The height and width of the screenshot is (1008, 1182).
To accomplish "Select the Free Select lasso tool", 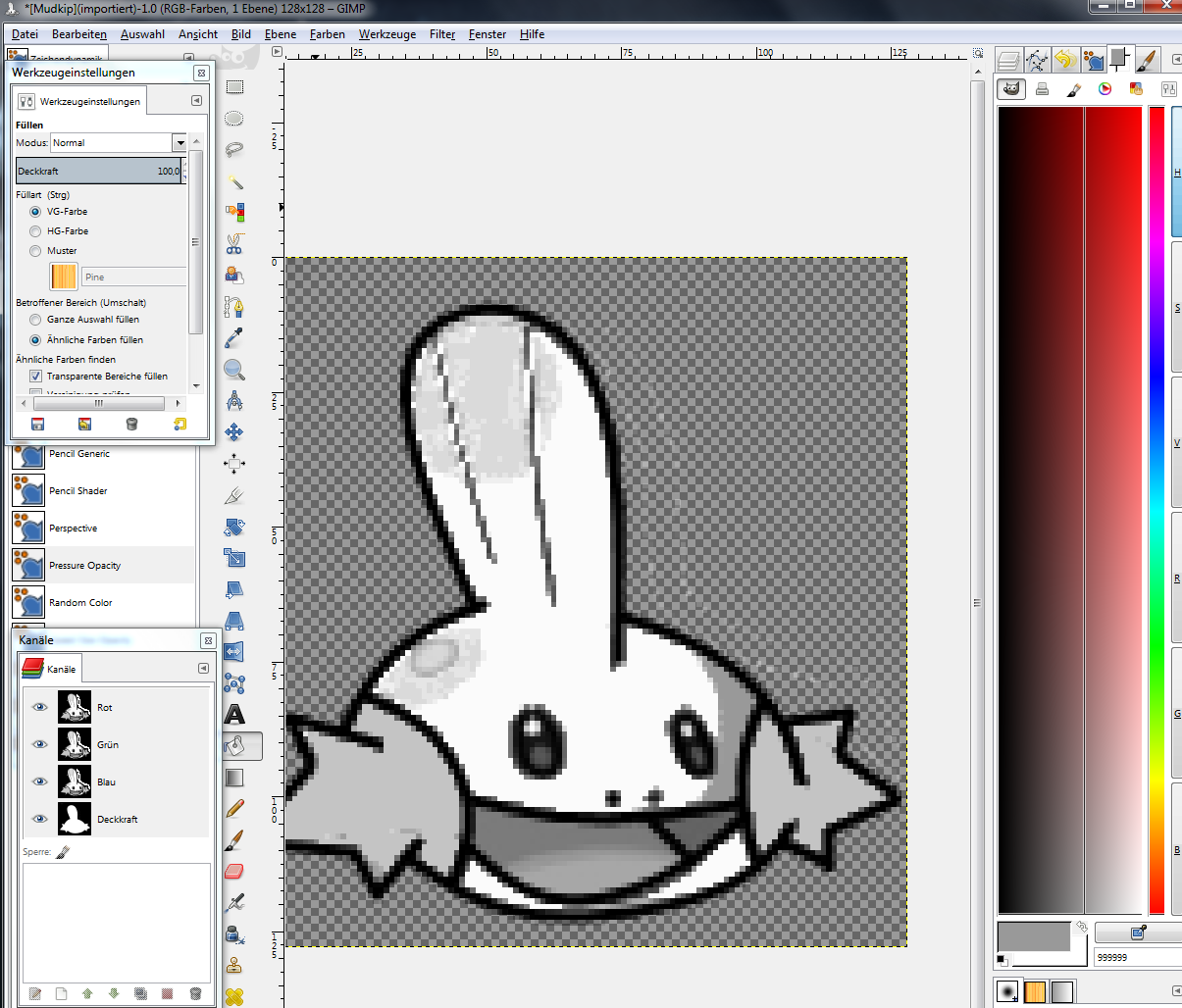I will point(234,150).
